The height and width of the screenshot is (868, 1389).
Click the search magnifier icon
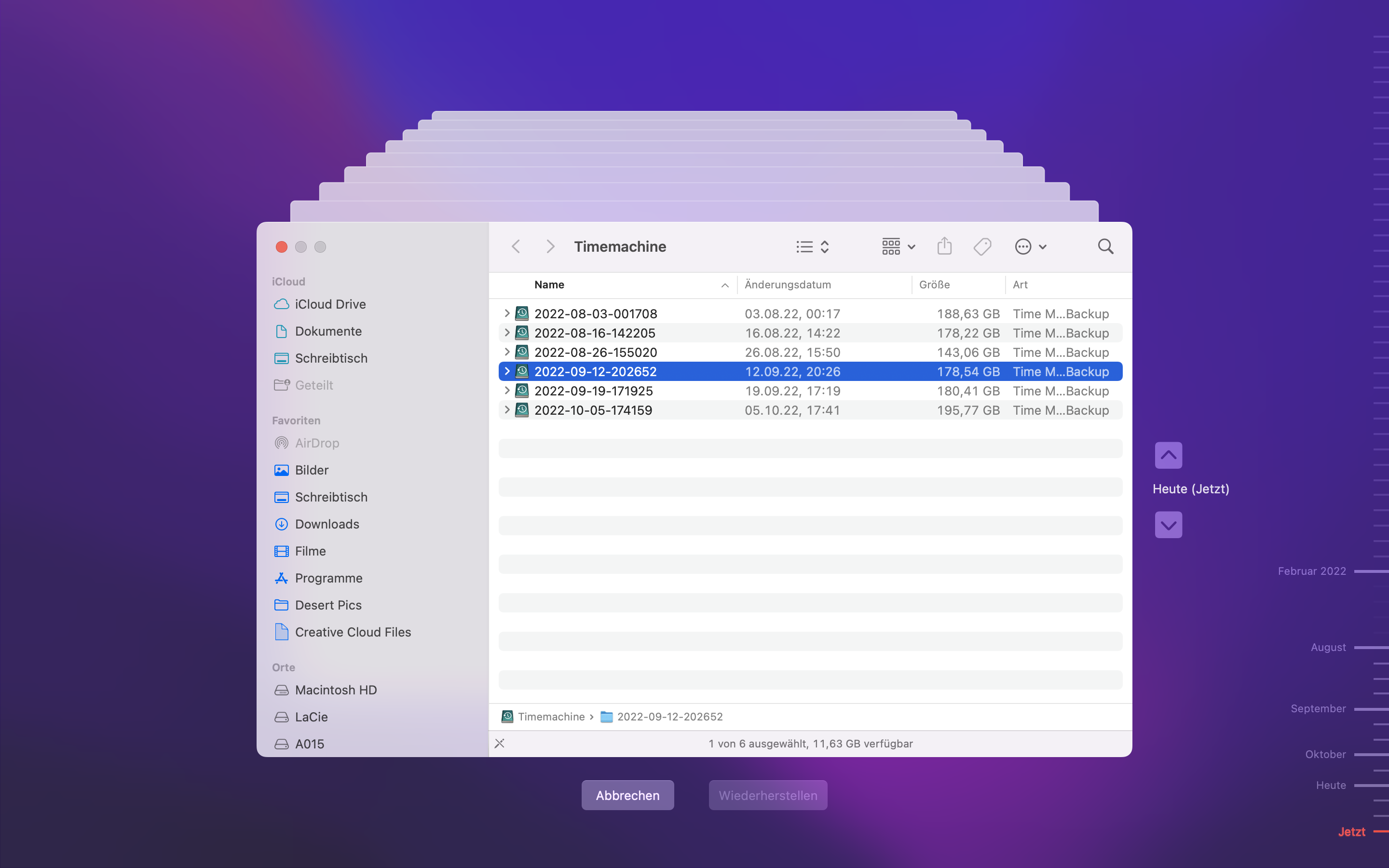pos(1105,247)
